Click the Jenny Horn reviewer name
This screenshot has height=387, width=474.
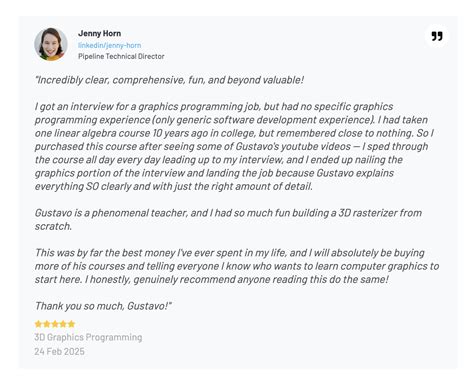[x=99, y=34]
